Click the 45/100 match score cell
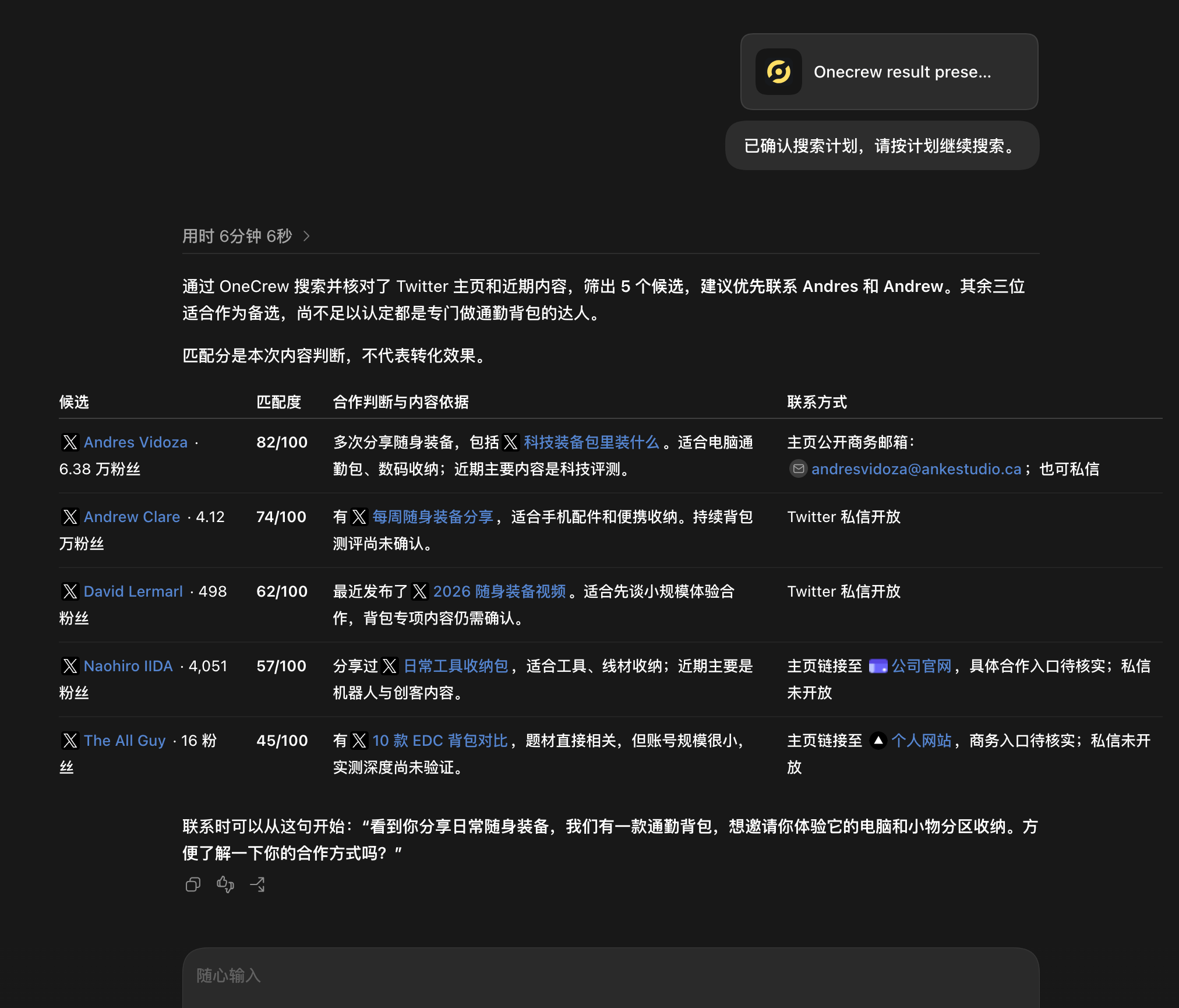The width and height of the screenshot is (1179, 1008). (282, 741)
